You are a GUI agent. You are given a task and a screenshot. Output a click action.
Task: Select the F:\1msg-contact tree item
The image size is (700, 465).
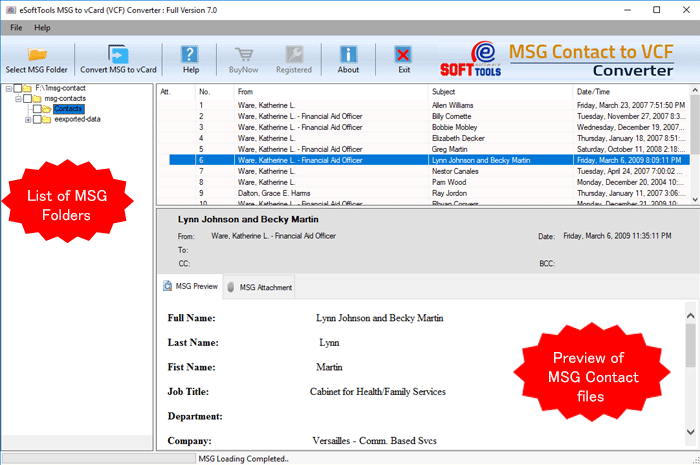point(60,88)
